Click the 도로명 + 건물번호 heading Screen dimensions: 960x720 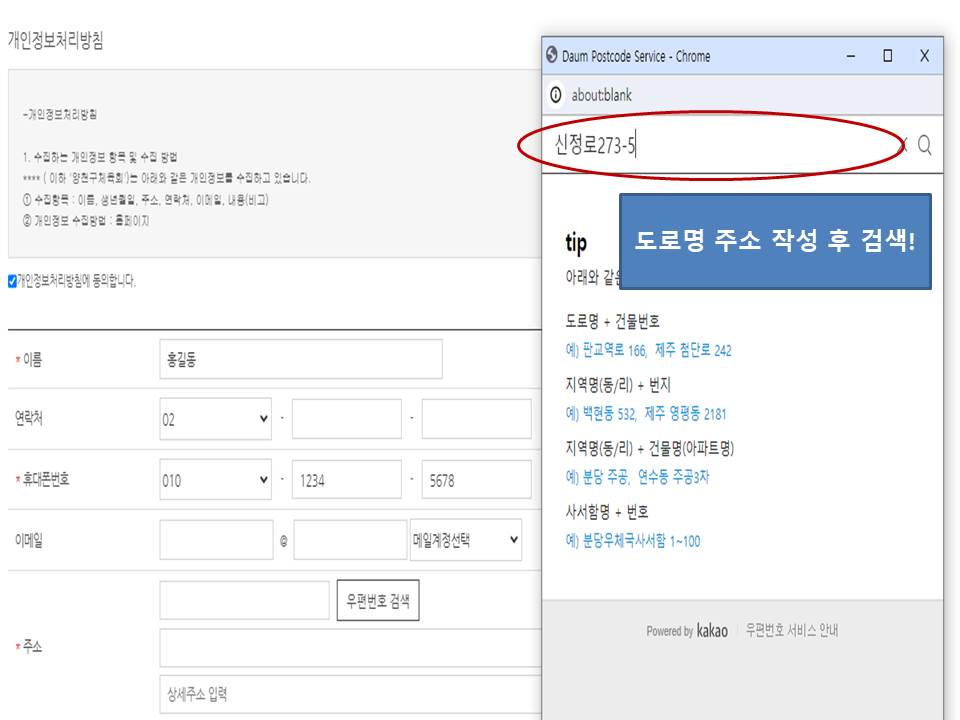tap(612, 321)
